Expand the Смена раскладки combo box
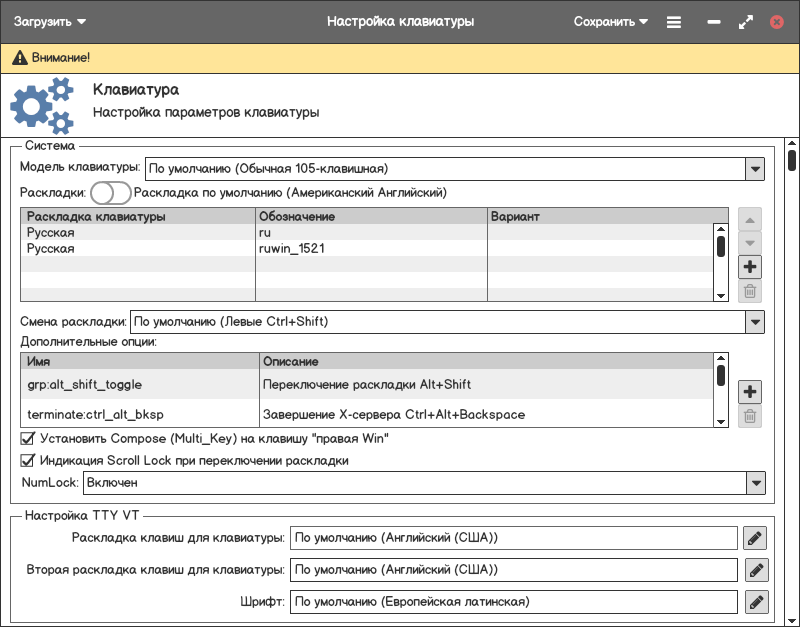The width and height of the screenshot is (800, 627). [x=755, y=322]
